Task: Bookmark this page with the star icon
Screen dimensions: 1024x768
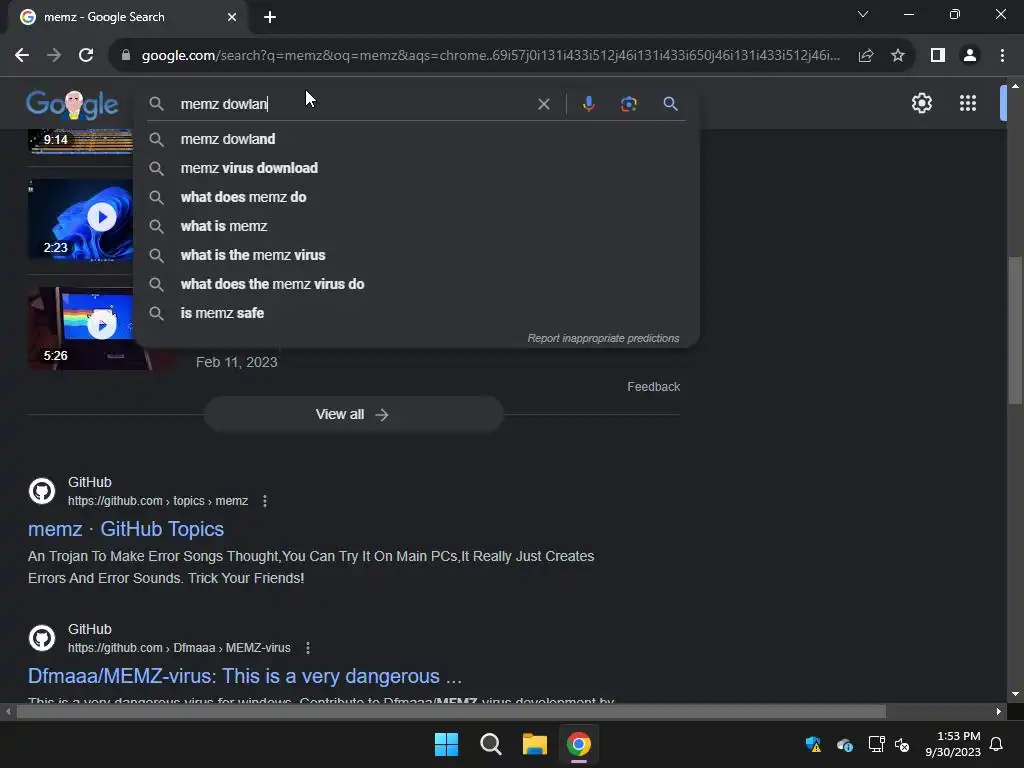Action: point(898,56)
